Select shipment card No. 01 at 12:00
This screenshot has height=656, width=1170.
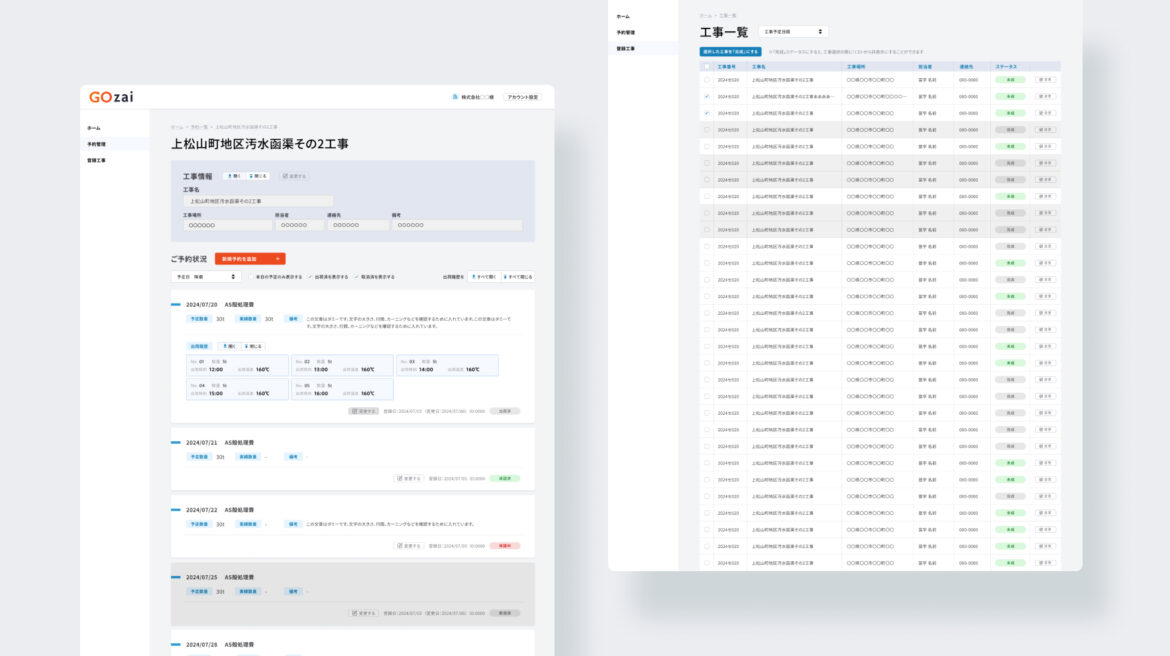tap(237, 365)
